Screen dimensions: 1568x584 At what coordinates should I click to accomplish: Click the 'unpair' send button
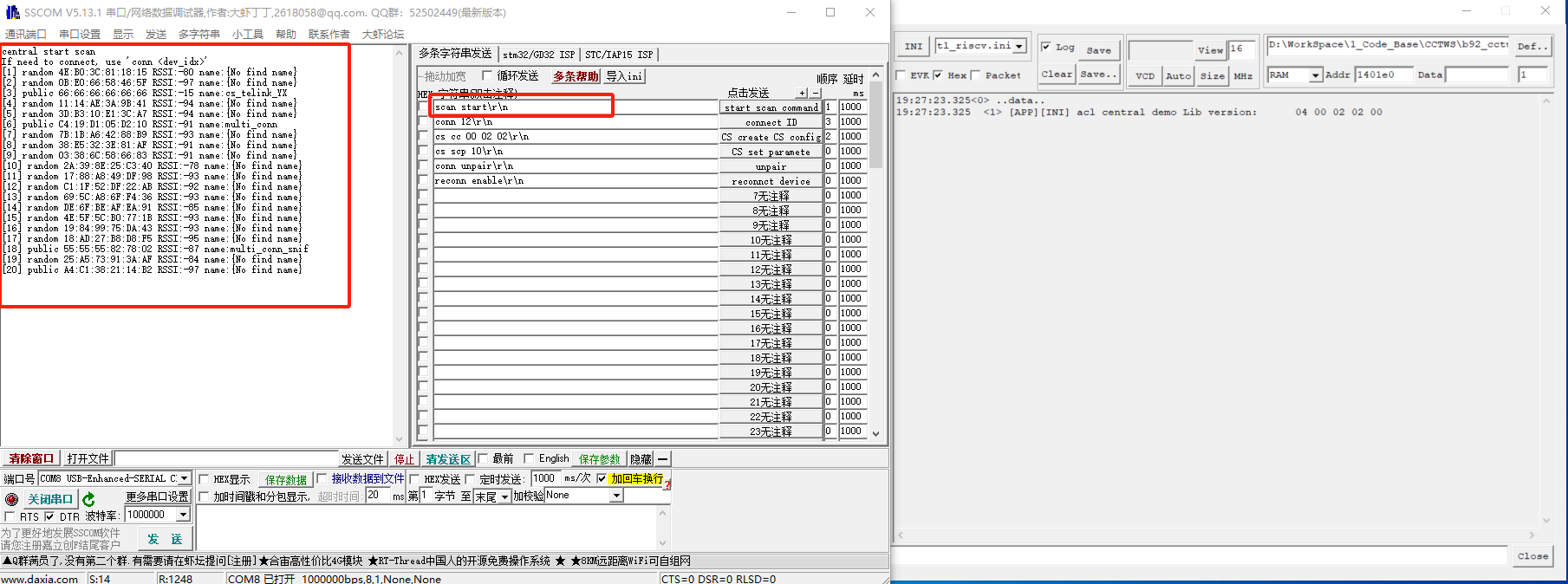[x=771, y=166]
